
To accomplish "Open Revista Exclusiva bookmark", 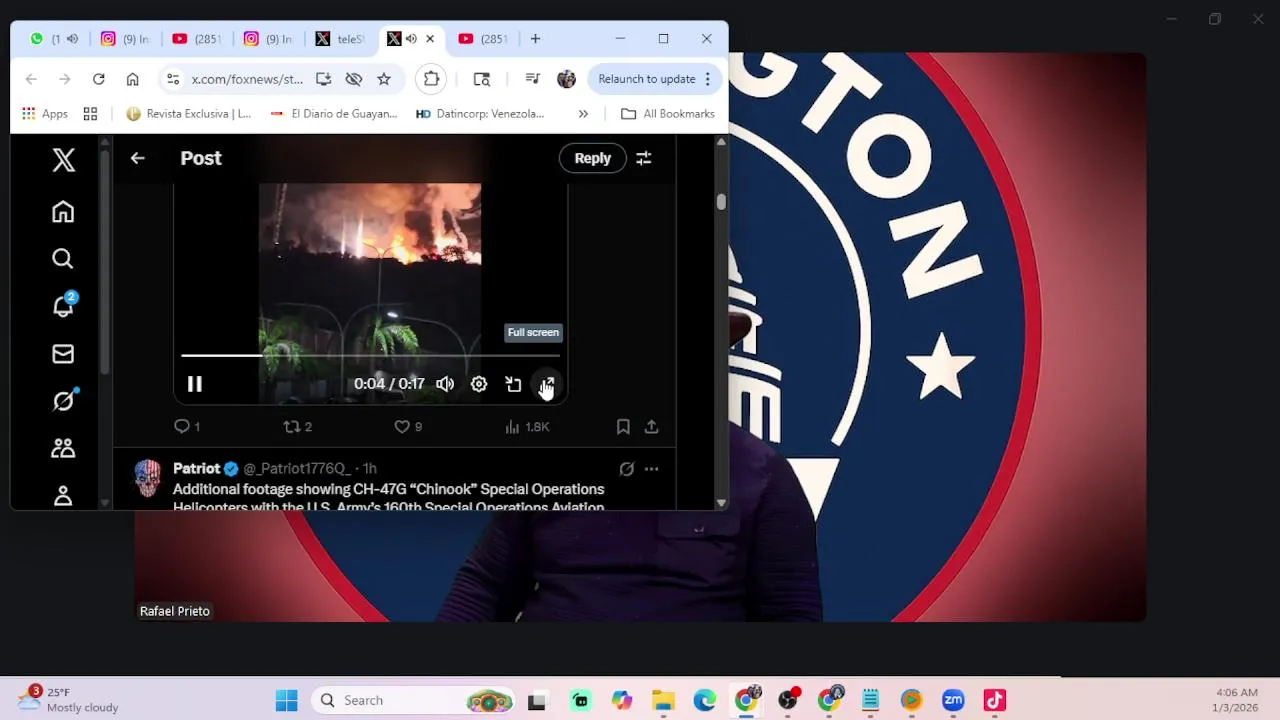I will (x=189, y=114).
